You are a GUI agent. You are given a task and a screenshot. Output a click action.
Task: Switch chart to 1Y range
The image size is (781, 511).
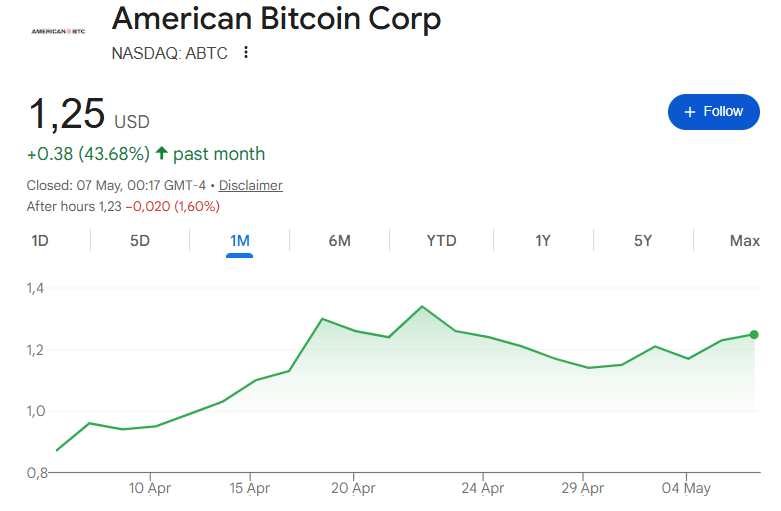coord(543,241)
